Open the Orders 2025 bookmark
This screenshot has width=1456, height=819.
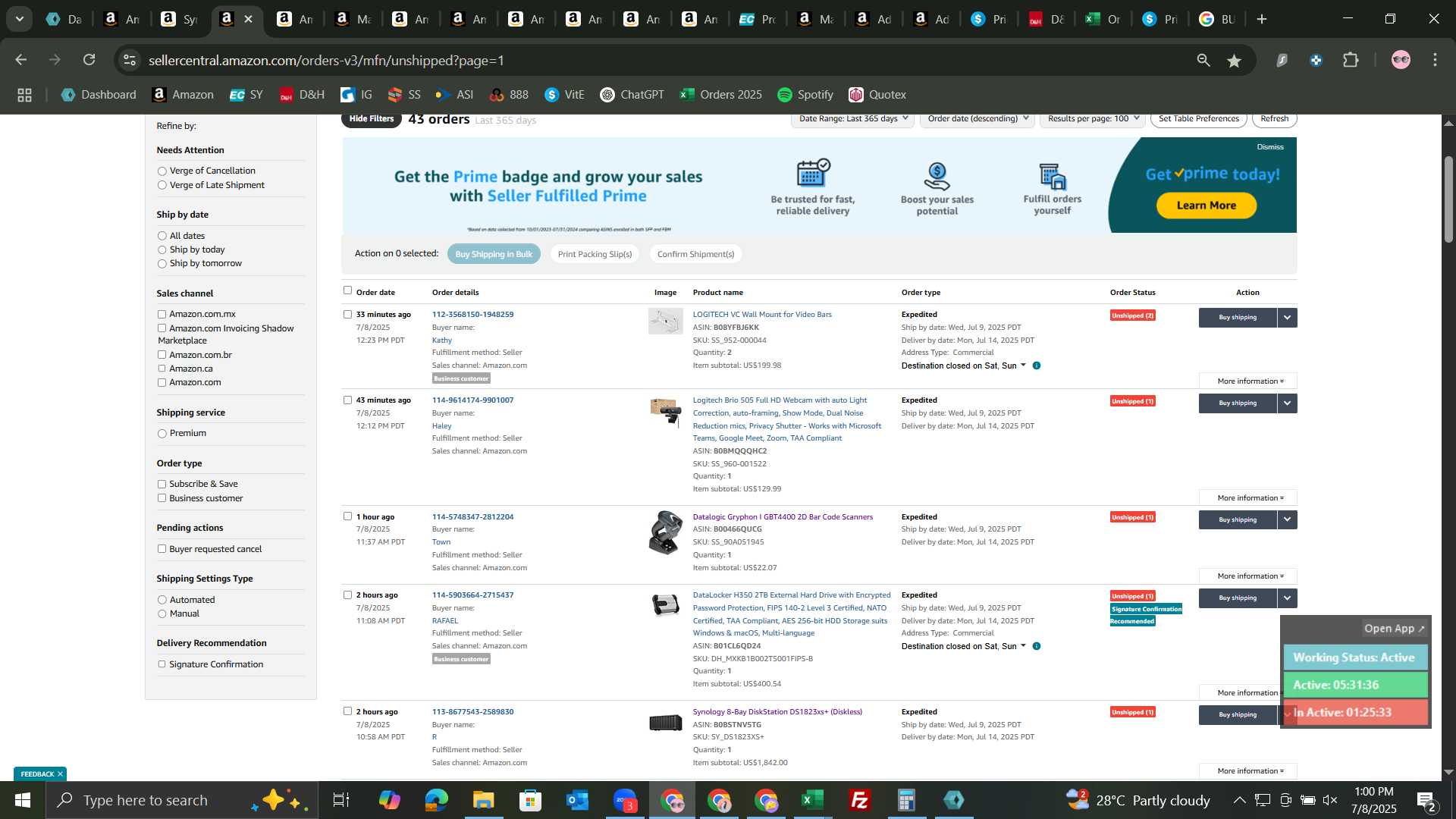tap(720, 95)
